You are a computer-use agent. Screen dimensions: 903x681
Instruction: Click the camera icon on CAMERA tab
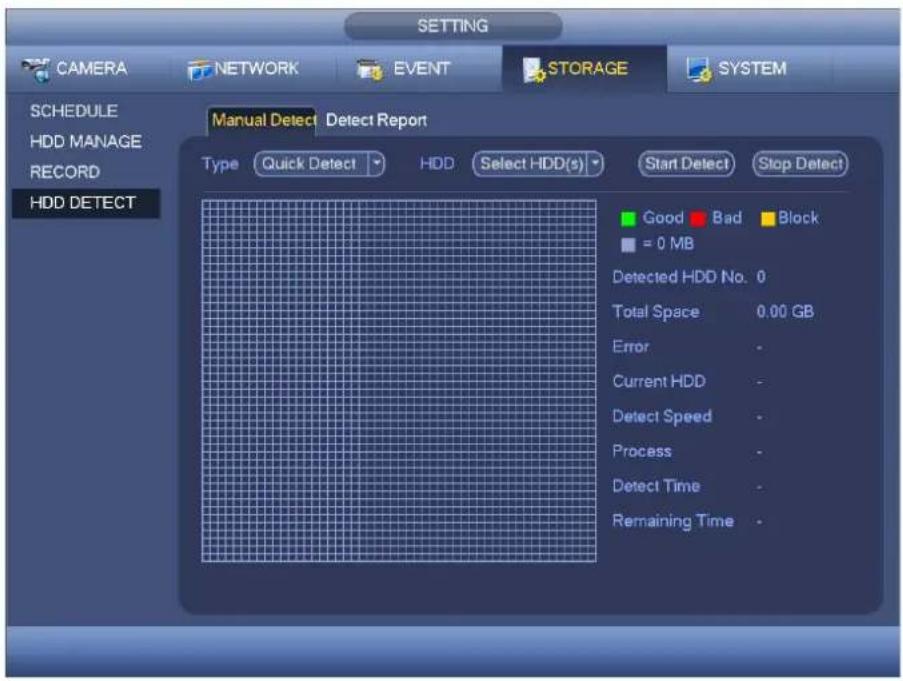(36, 70)
